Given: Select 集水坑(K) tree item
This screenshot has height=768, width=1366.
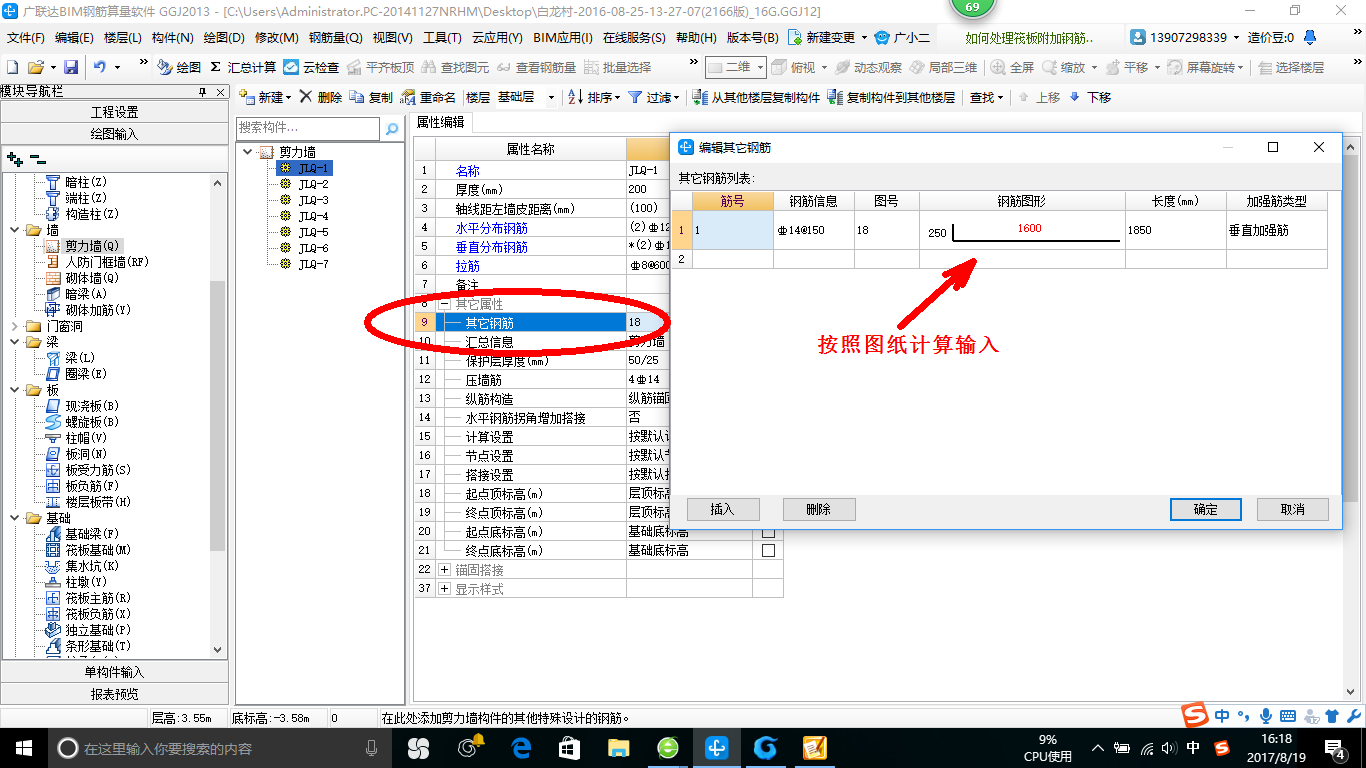Looking at the screenshot, I should (92, 566).
